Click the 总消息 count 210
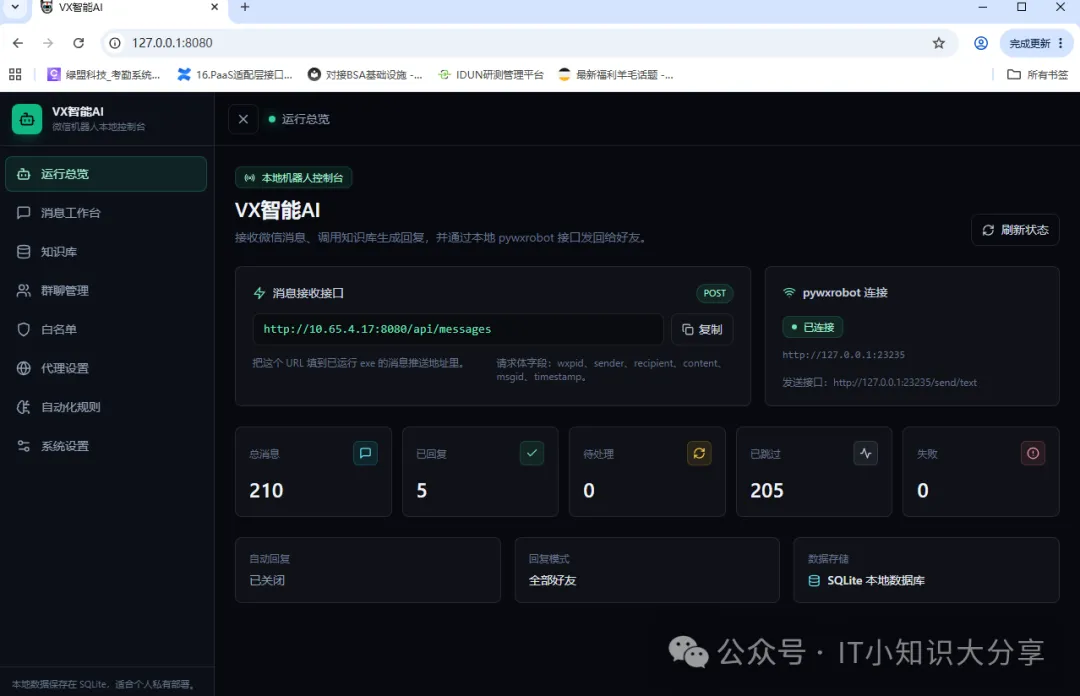Image resolution: width=1080 pixels, height=696 pixels. [267, 491]
